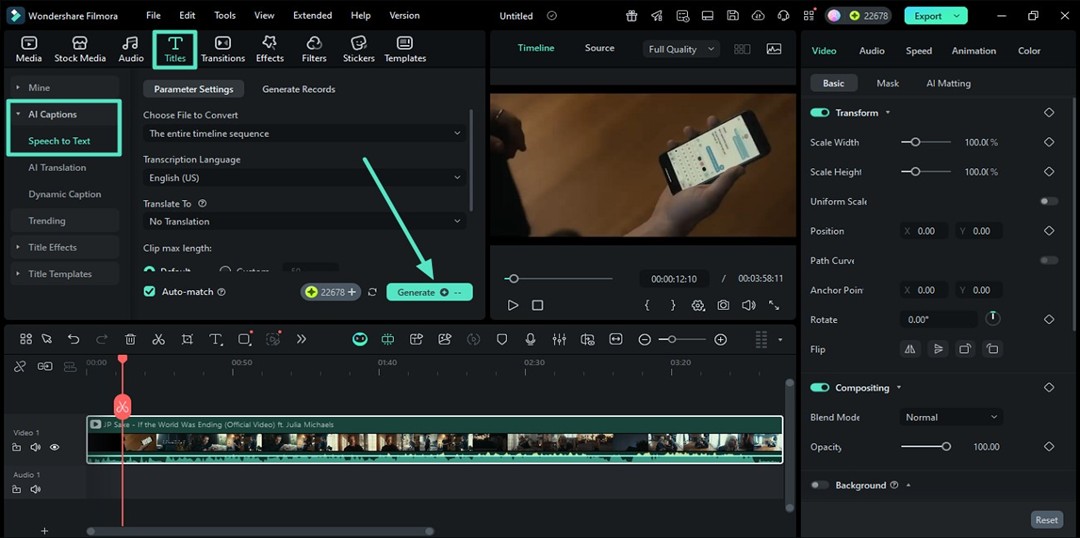1080x538 pixels.
Task: Disable the Transform toggle
Action: point(820,113)
